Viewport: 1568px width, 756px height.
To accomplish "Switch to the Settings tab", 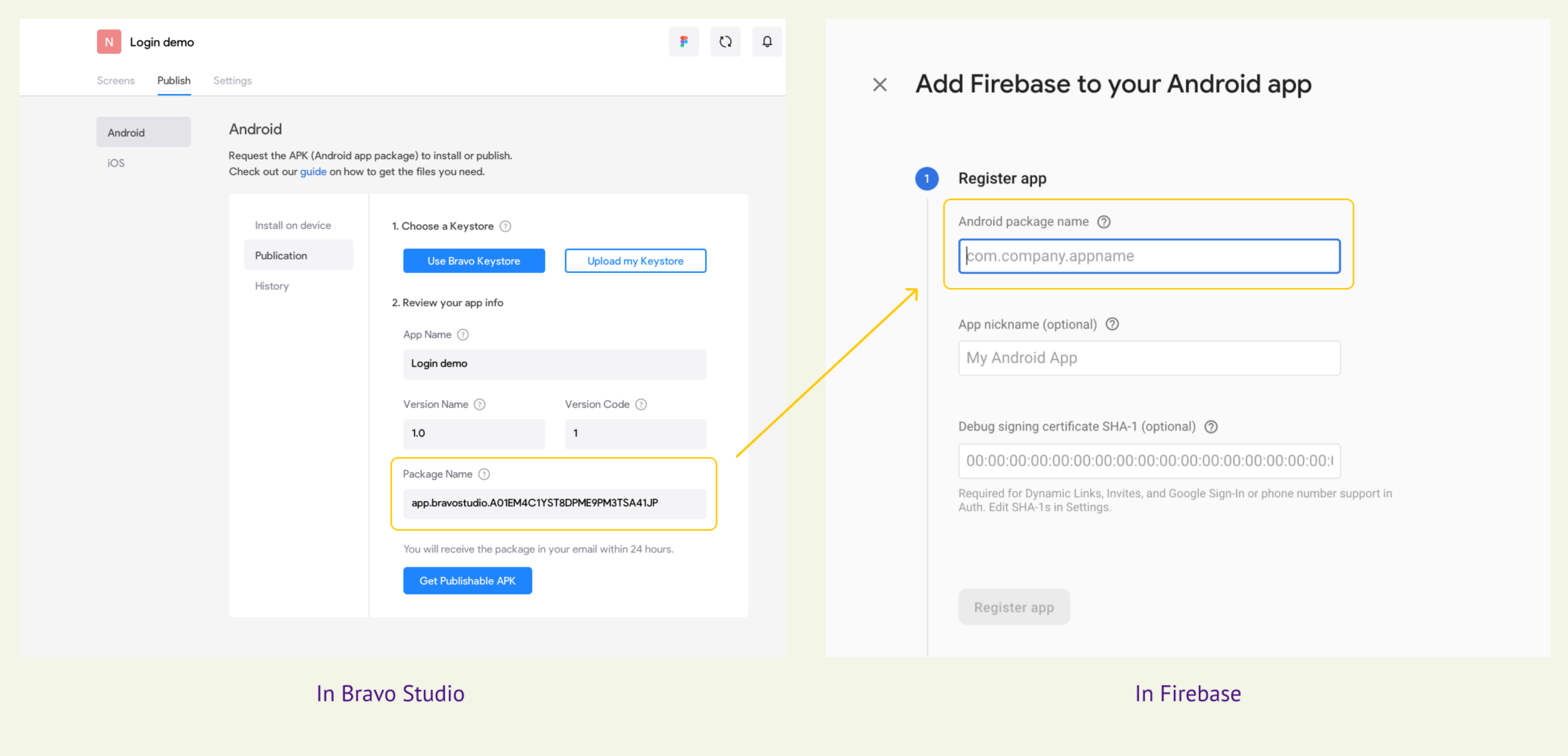I will tap(233, 80).
